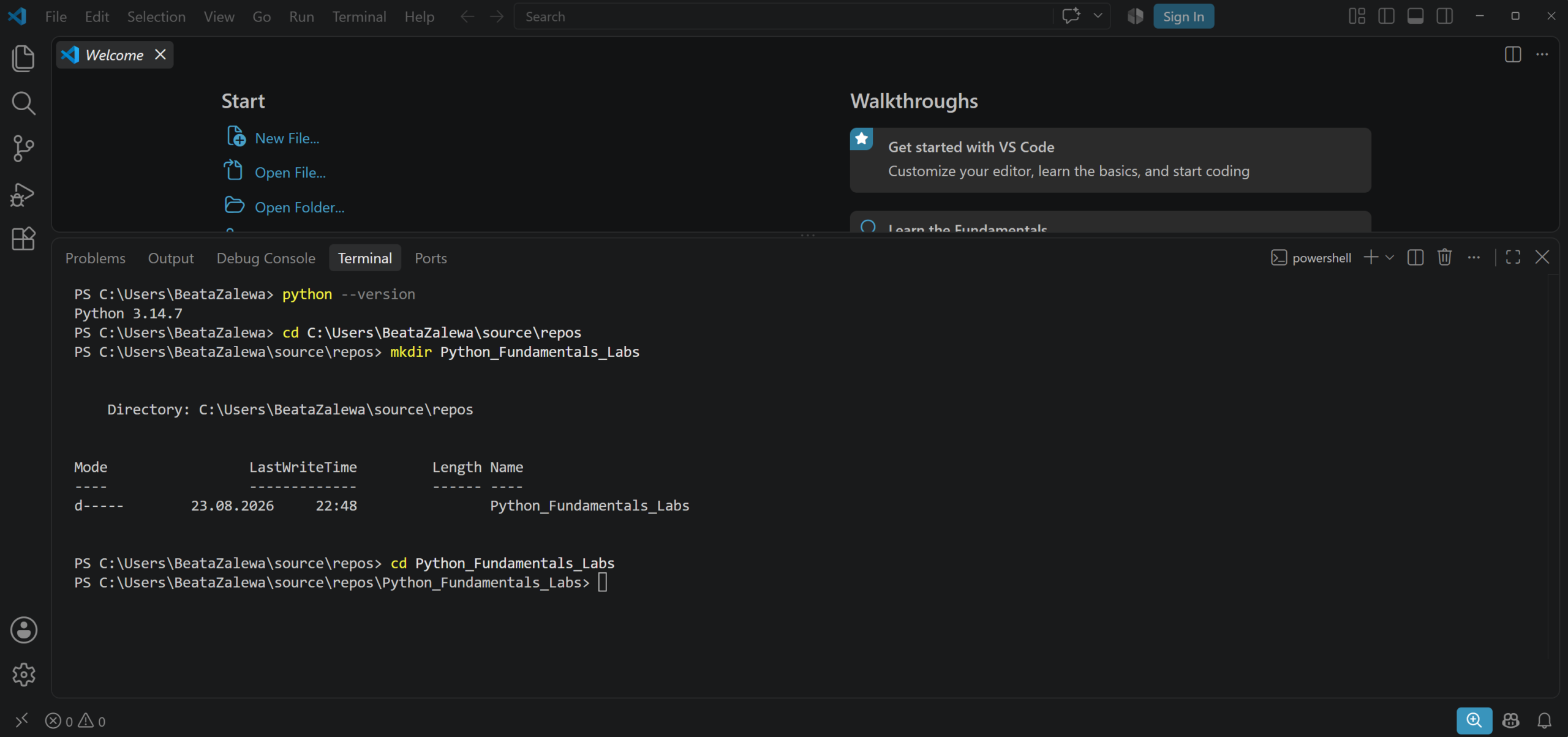
Task: Open editor More Actions ellipsis
Action: 1542,54
